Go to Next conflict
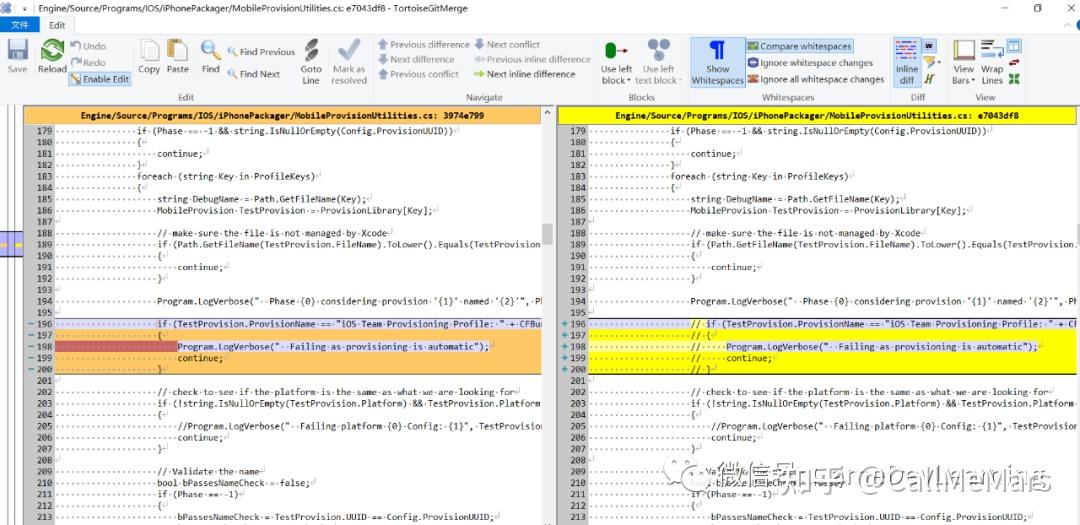 507,44
